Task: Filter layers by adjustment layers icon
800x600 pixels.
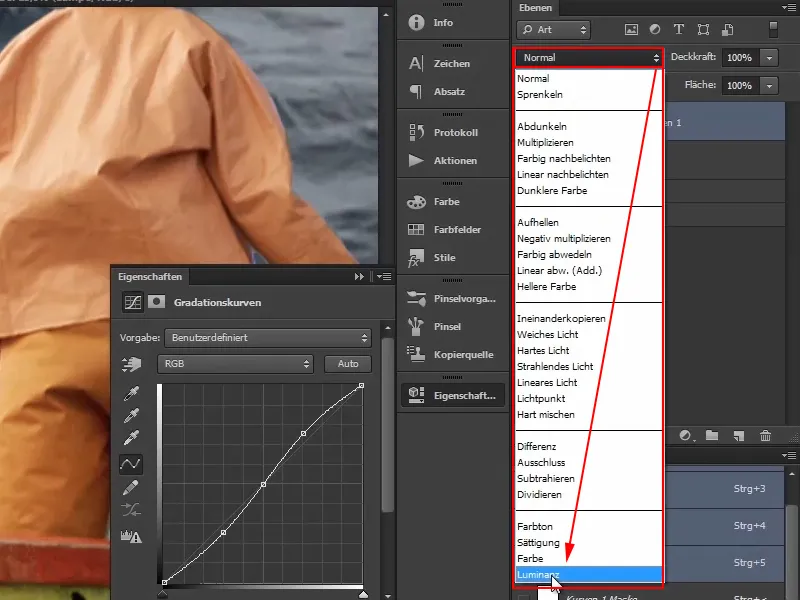Action: [655, 30]
